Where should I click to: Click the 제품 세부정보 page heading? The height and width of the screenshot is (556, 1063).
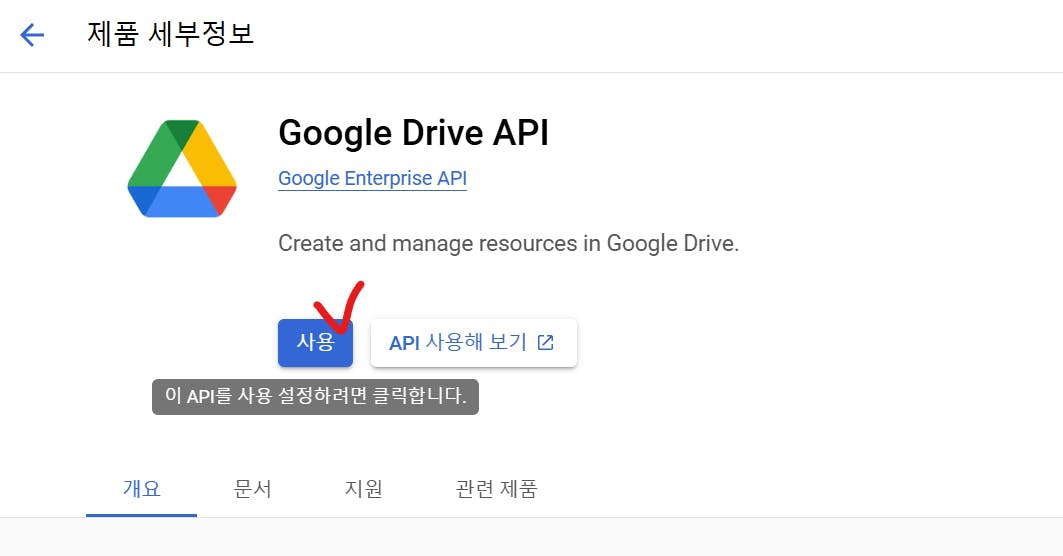pos(170,34)
